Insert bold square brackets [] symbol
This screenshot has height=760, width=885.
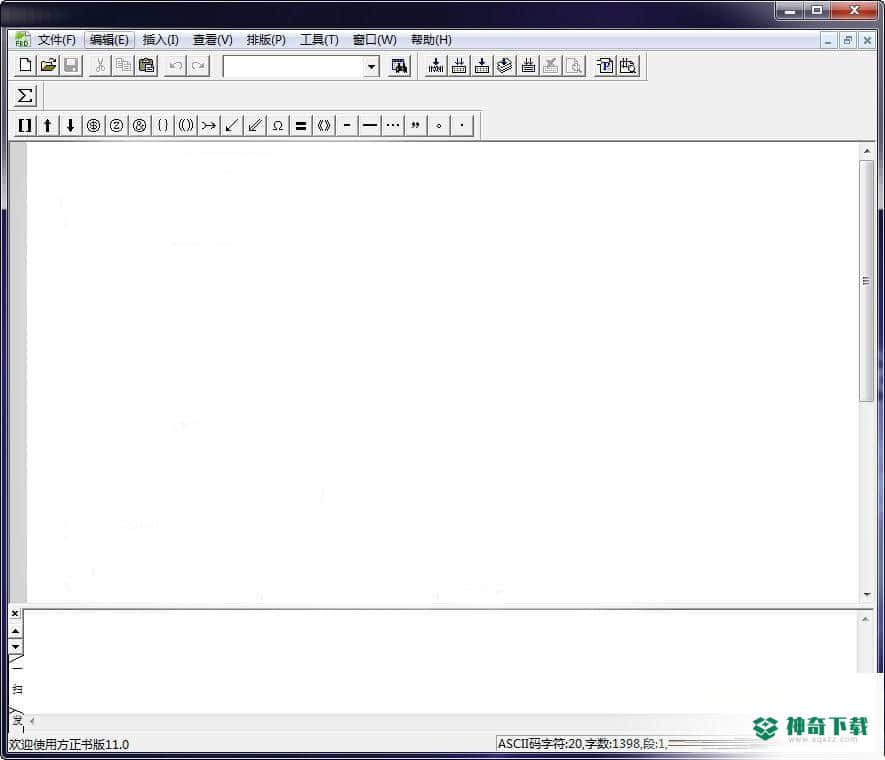[x=25, y=125]
